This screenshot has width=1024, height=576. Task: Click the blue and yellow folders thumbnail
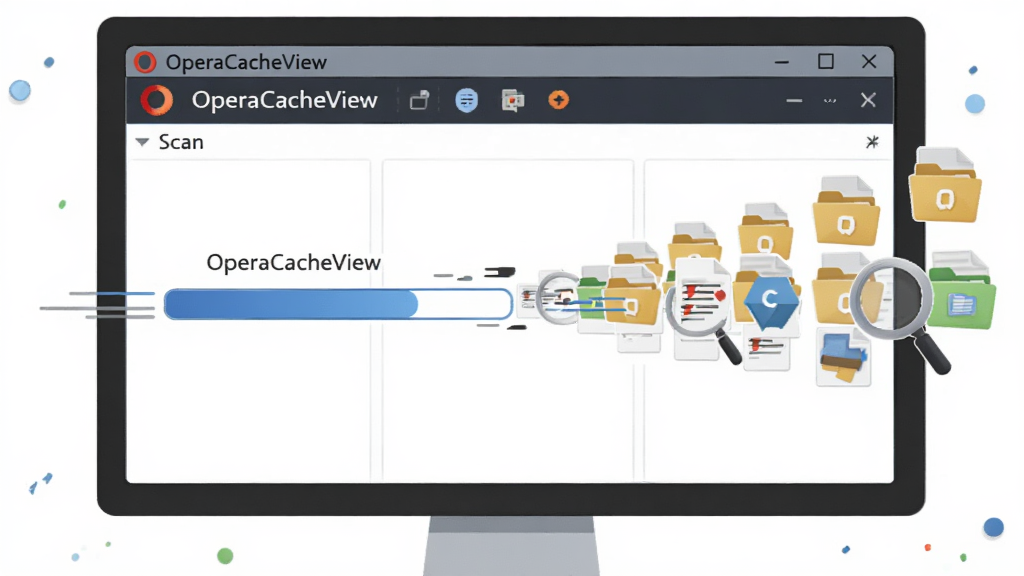(x=843, y=358)
